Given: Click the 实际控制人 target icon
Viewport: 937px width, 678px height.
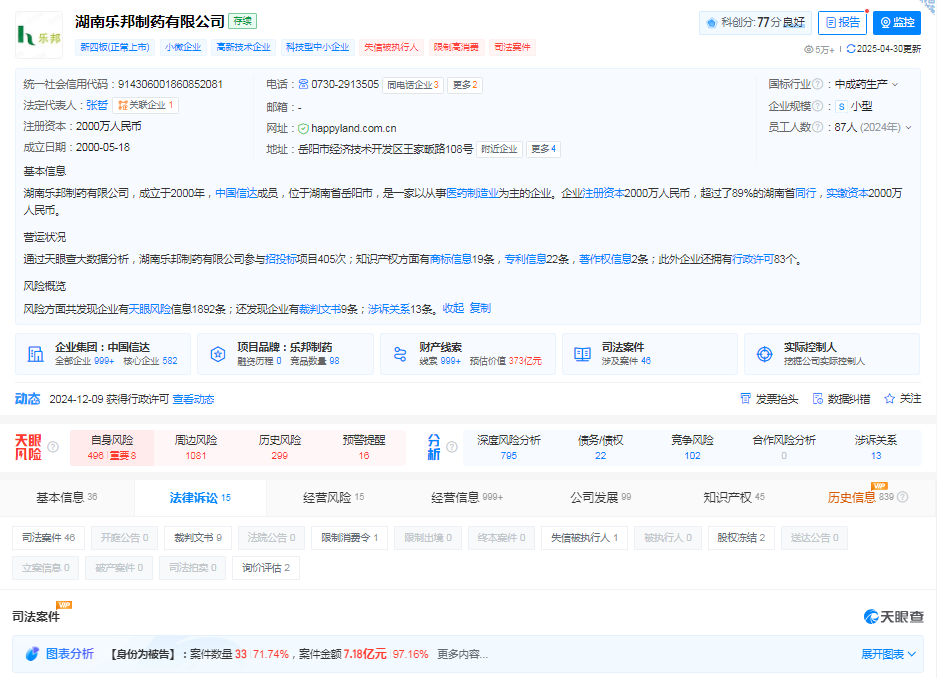Looking at the screenshot, I should pos(764,354).
